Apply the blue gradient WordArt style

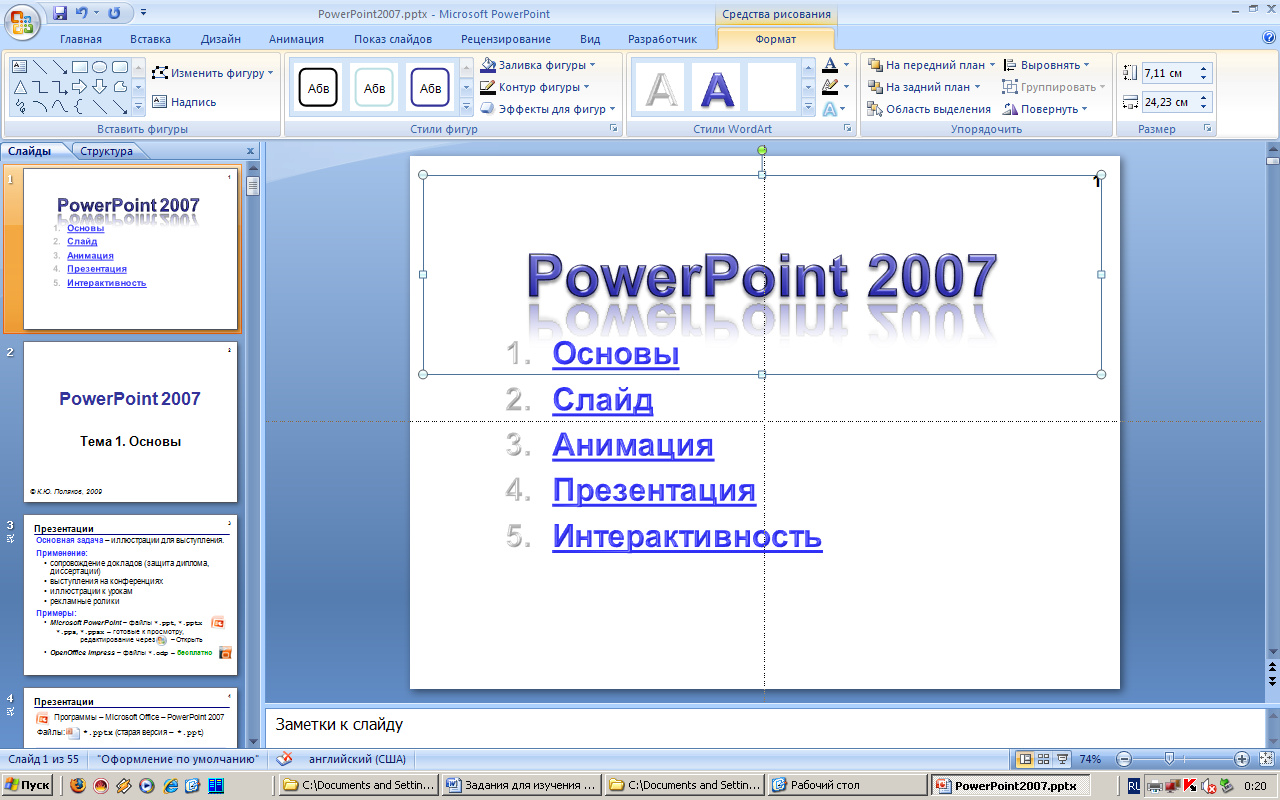coord(718,88)
